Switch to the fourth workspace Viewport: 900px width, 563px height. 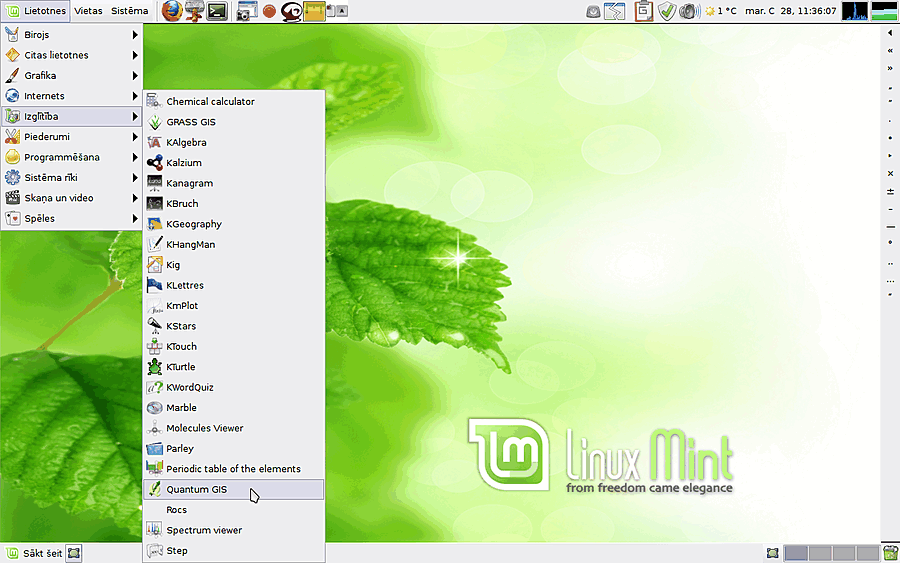867,553
